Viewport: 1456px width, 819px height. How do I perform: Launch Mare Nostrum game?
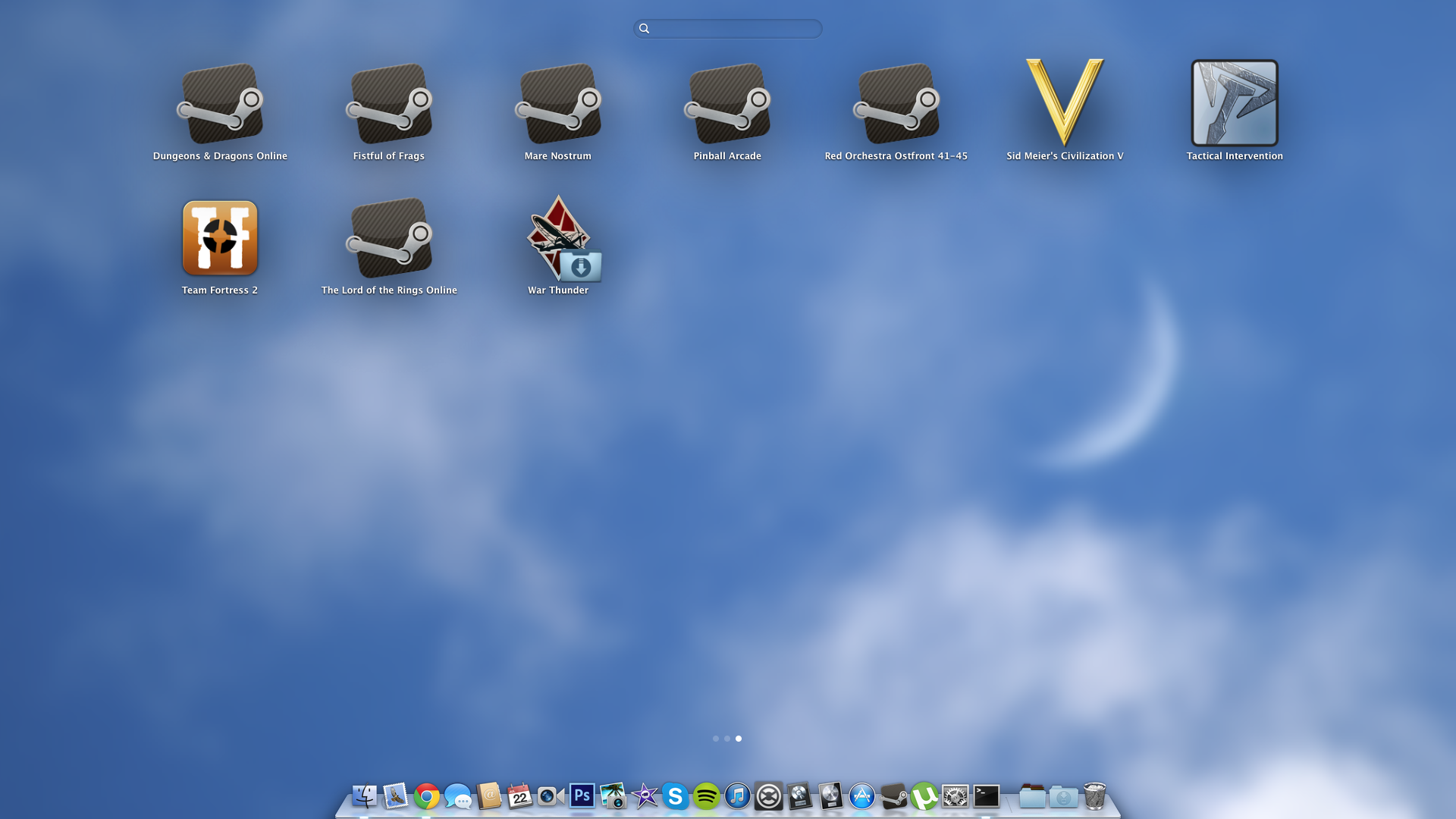pos(558,103)
